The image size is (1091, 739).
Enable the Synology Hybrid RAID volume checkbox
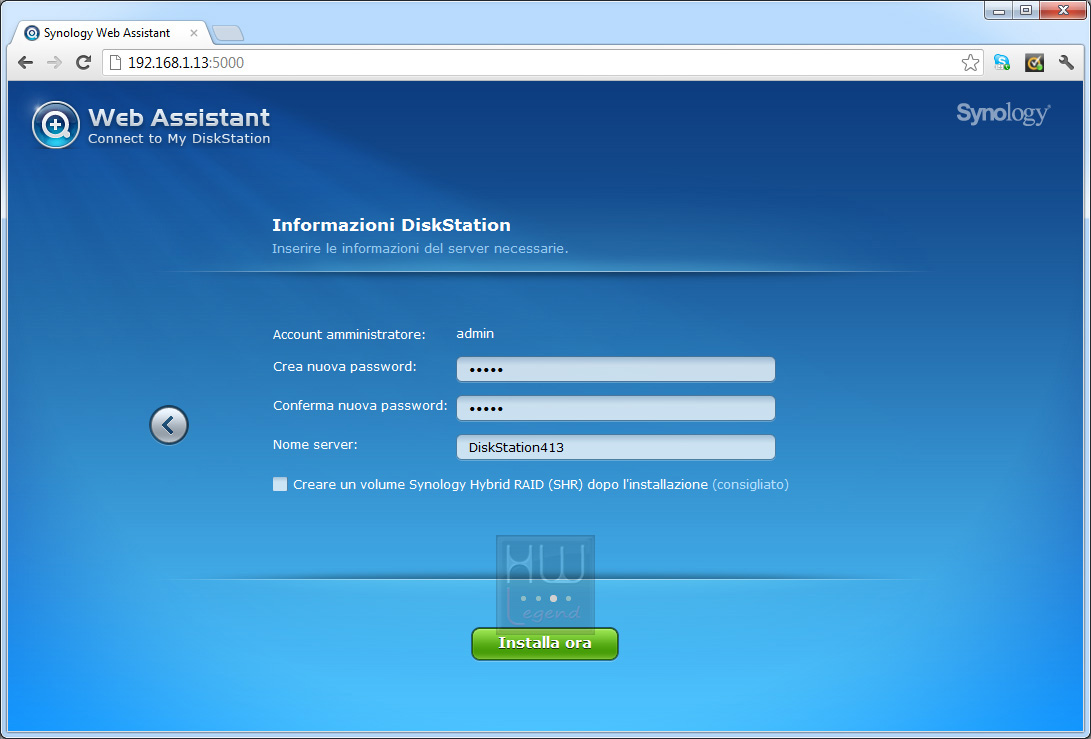coord(280,484)
